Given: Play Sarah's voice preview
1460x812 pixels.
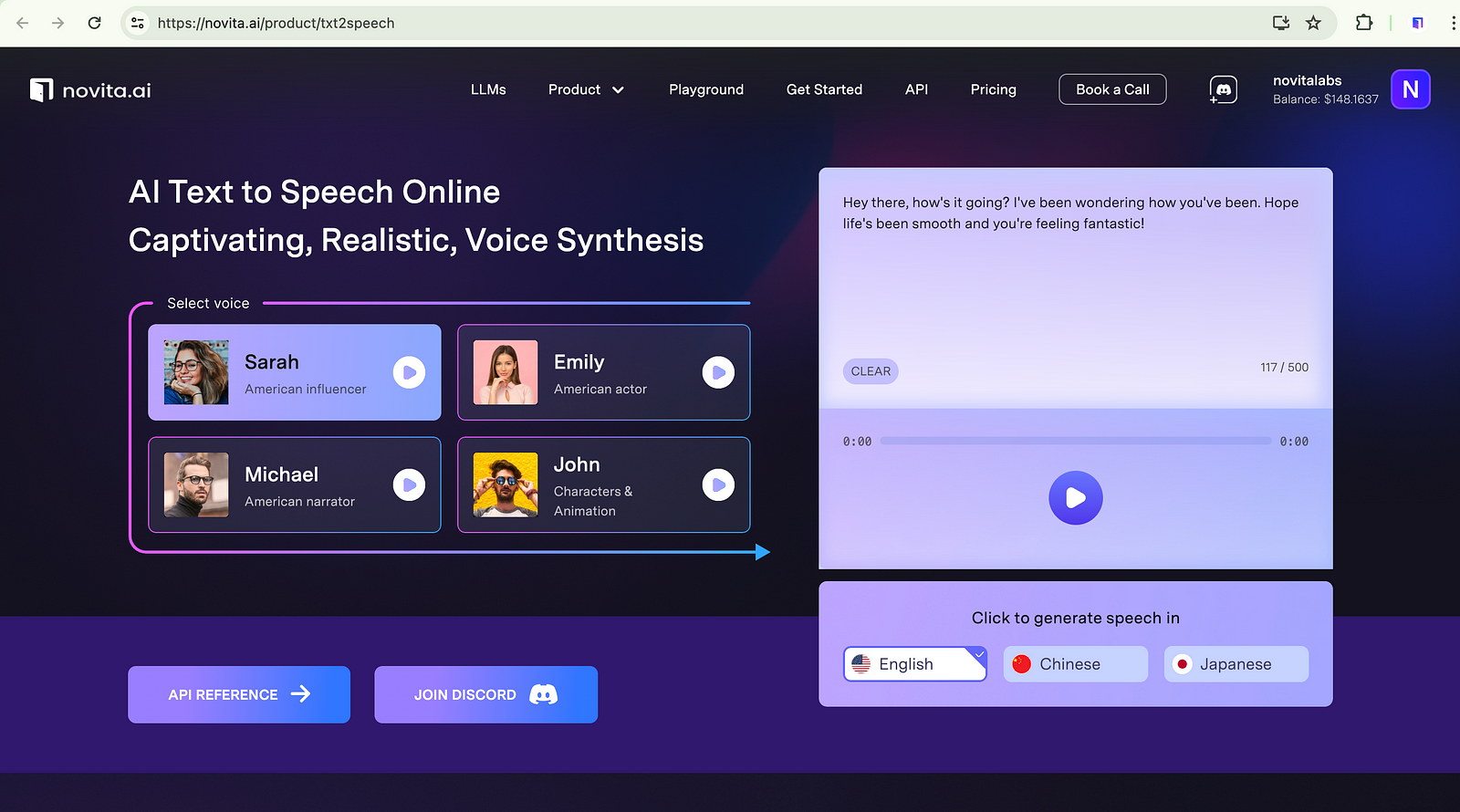Looking at the screenshot, I should pos(409,372).
